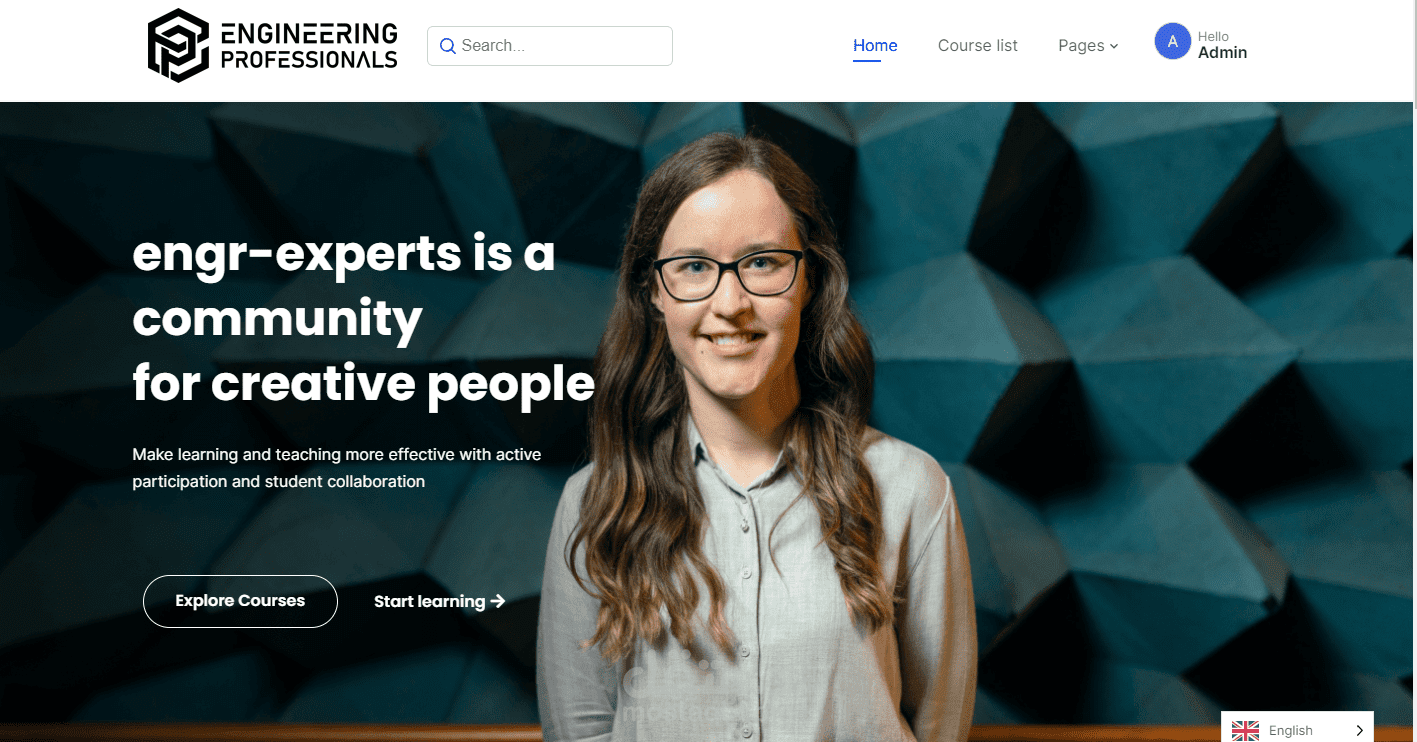Select the English language label

pos(1290,731)
